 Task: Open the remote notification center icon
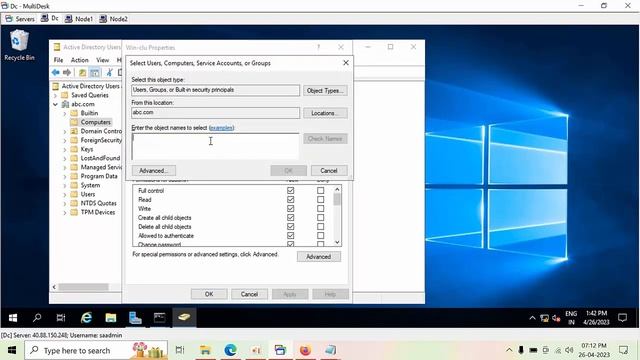(622, 318)
